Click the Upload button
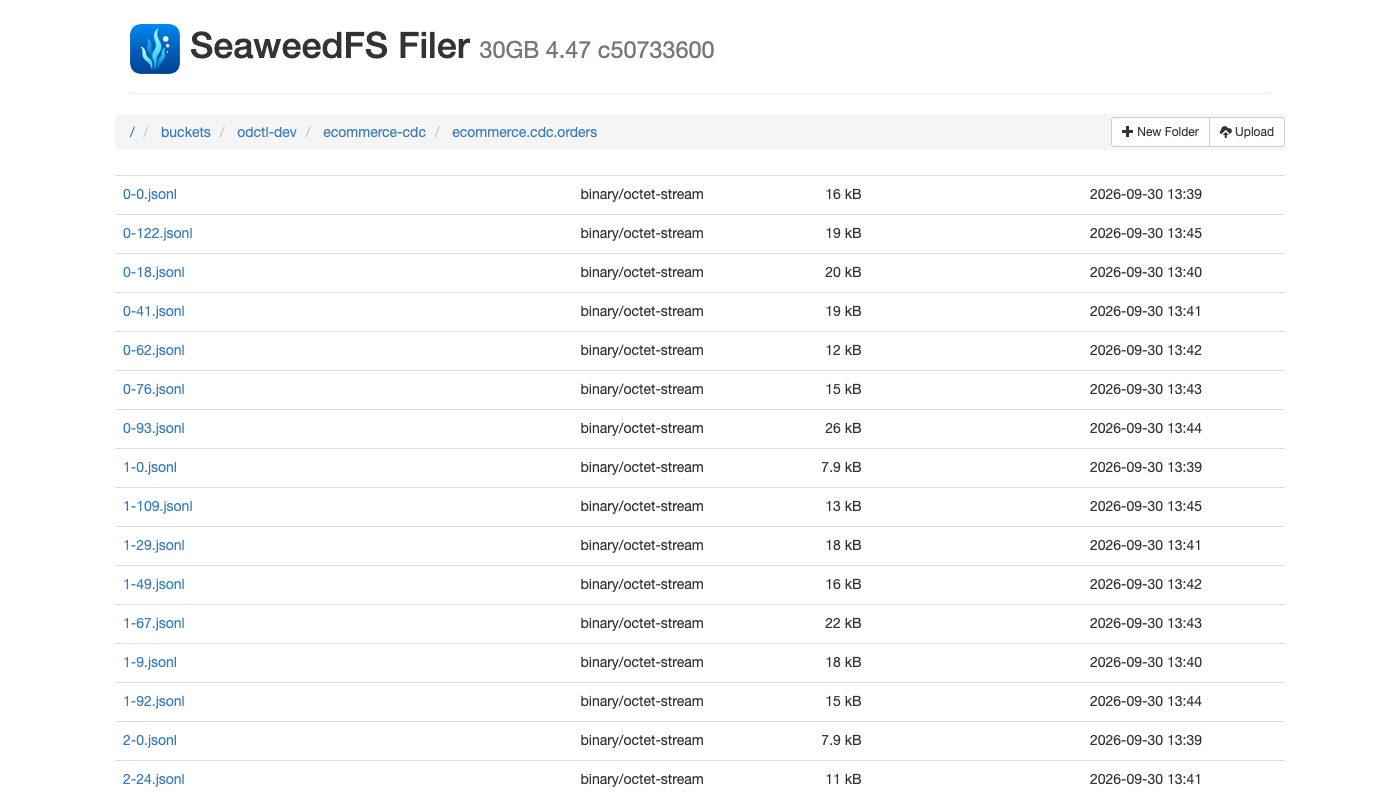 click(1247, 132)
